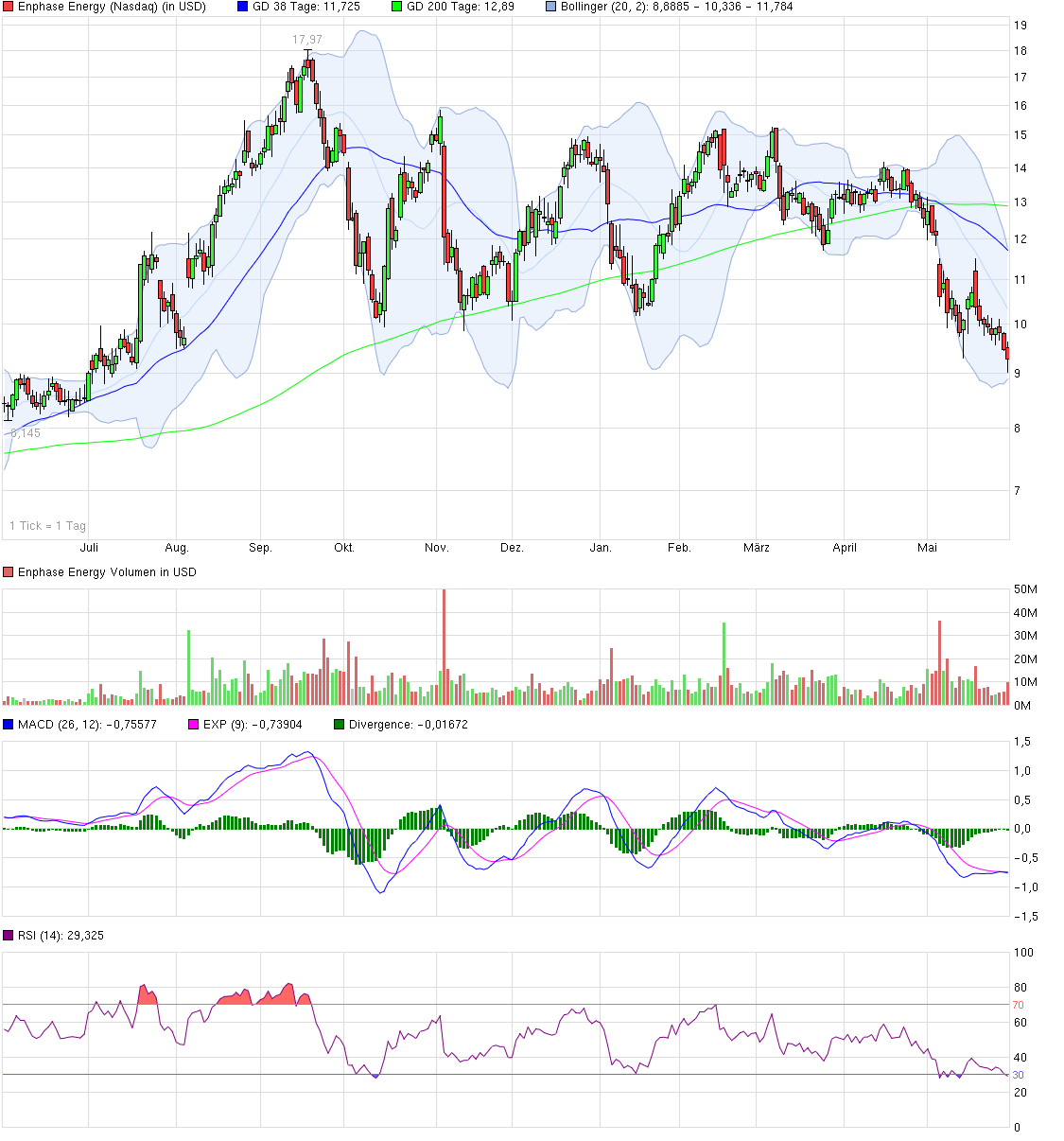Image resolution: width=1064 pixels, height=1141 pixels.
Task: Click the red Enphase Energy legend icon
Action: 9,8
